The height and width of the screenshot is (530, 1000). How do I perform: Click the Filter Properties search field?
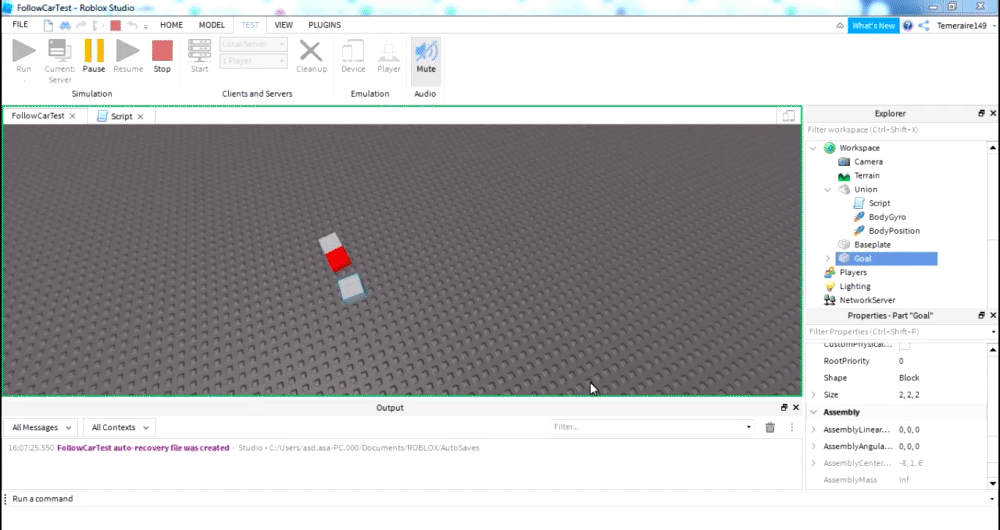898,332
